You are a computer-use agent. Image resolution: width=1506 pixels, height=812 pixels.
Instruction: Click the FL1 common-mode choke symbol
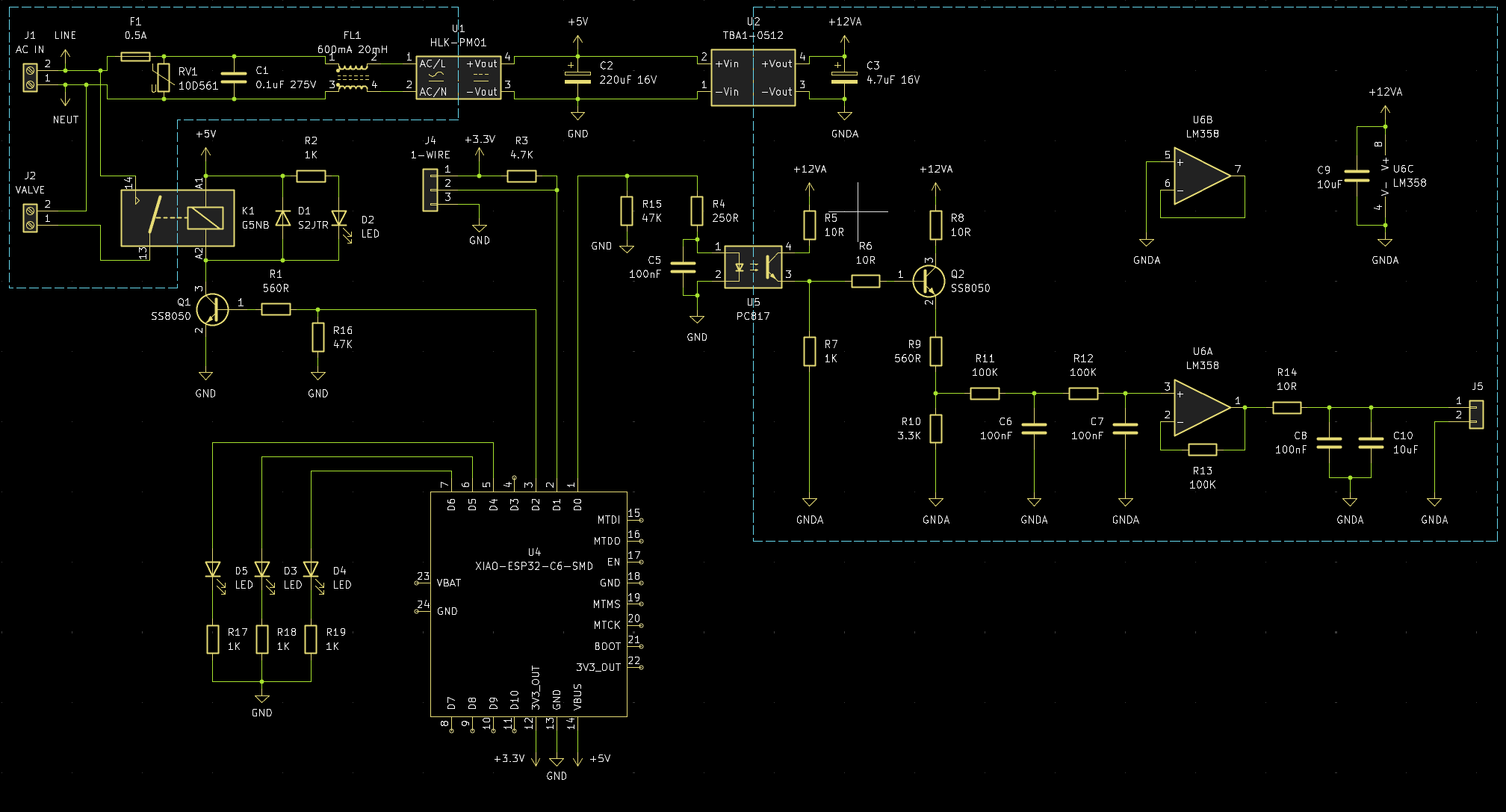click(353, 77)
